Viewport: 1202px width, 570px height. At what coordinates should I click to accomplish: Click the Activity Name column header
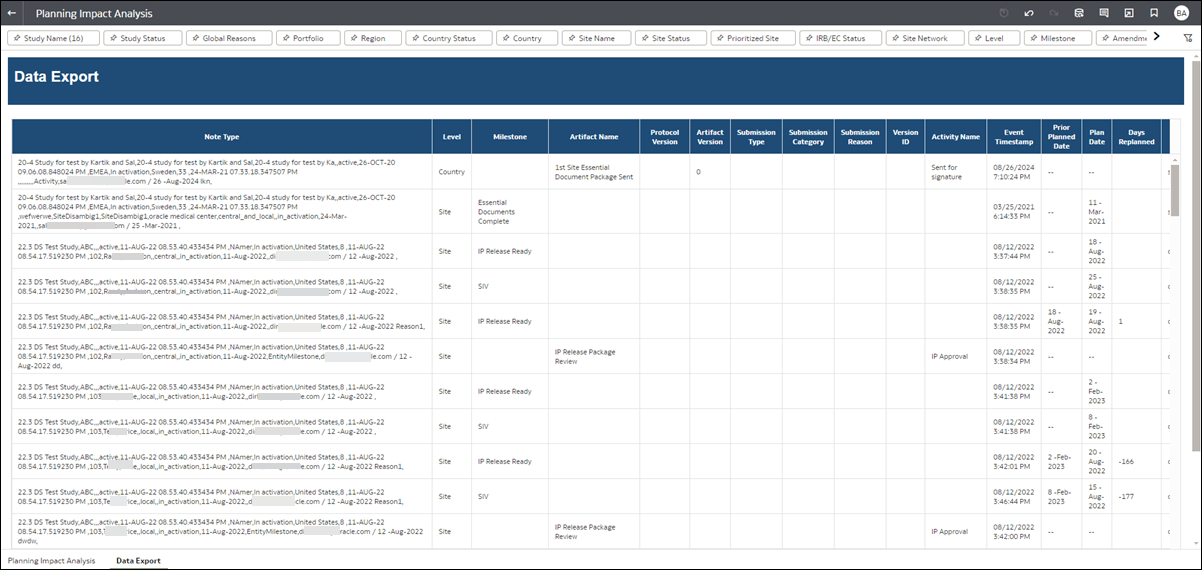click(955, 137)
